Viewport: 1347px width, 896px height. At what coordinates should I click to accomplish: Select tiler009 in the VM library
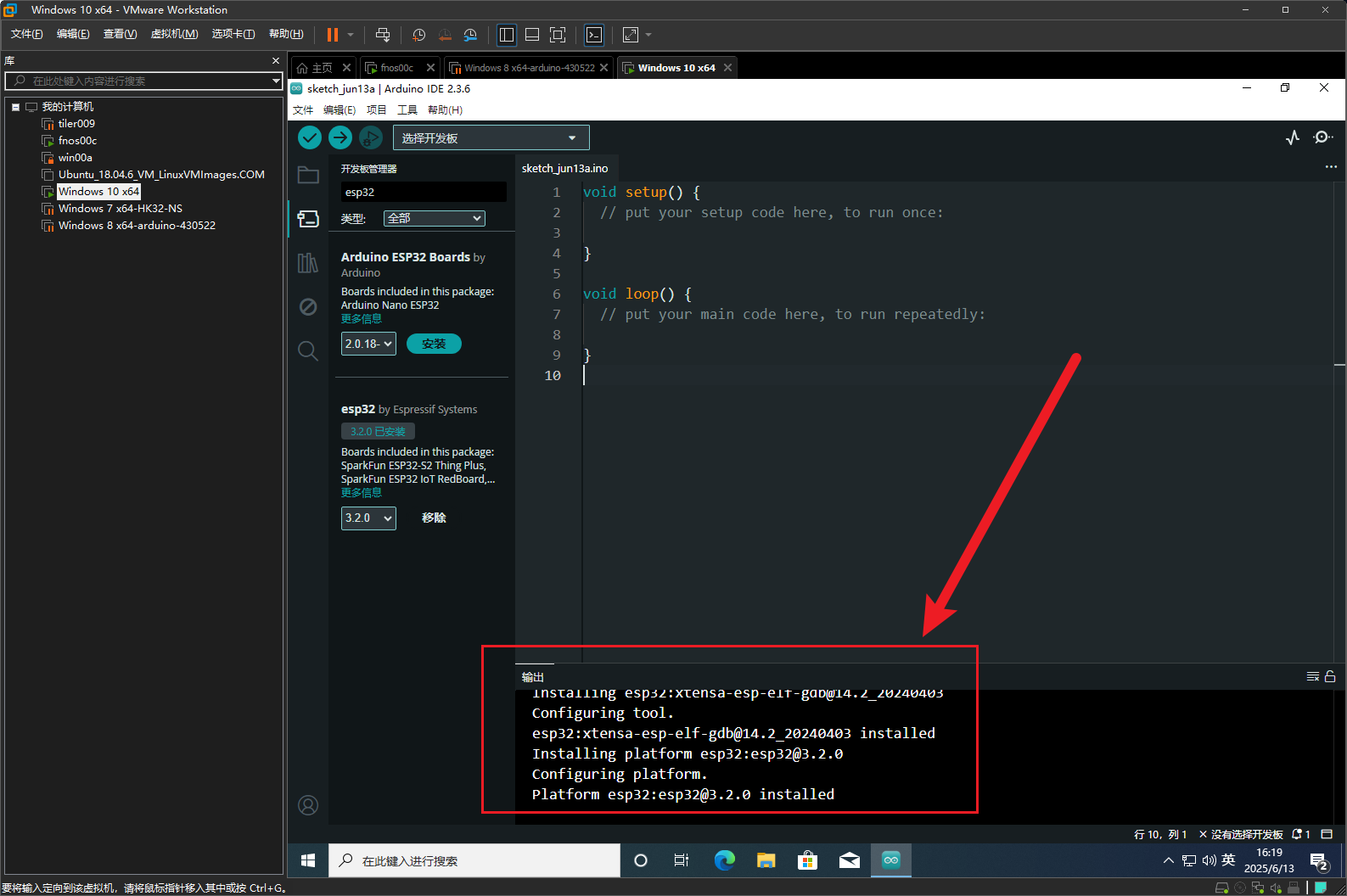tap(76, 124)
